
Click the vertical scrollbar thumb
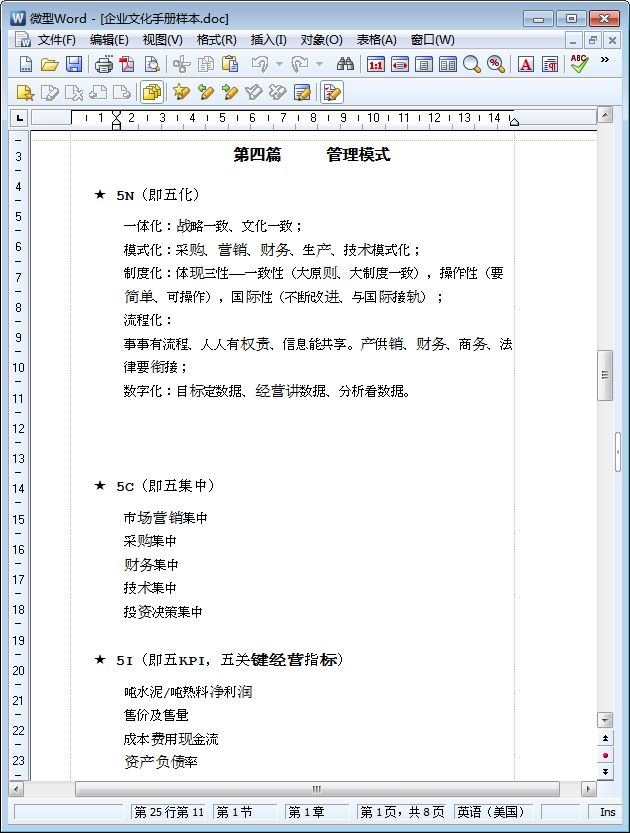605,375
